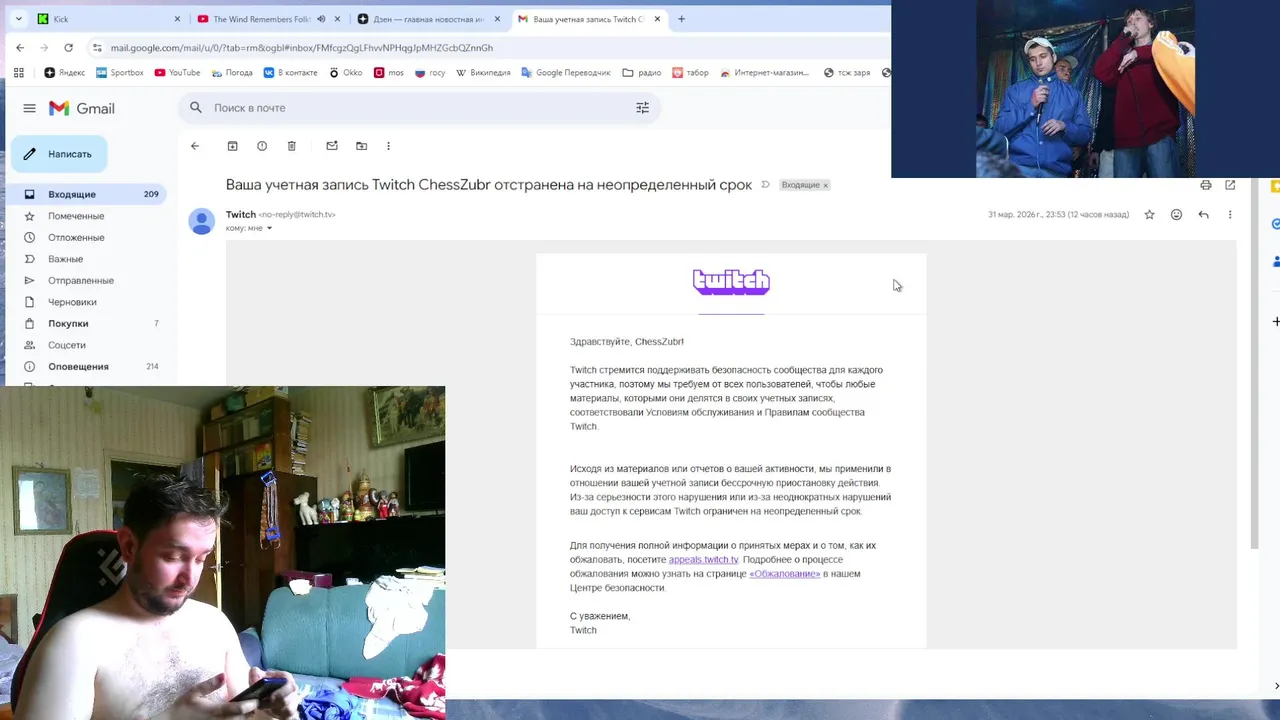Click the Twitch logo in email
1280x720 pixels.
pos(731,282)
